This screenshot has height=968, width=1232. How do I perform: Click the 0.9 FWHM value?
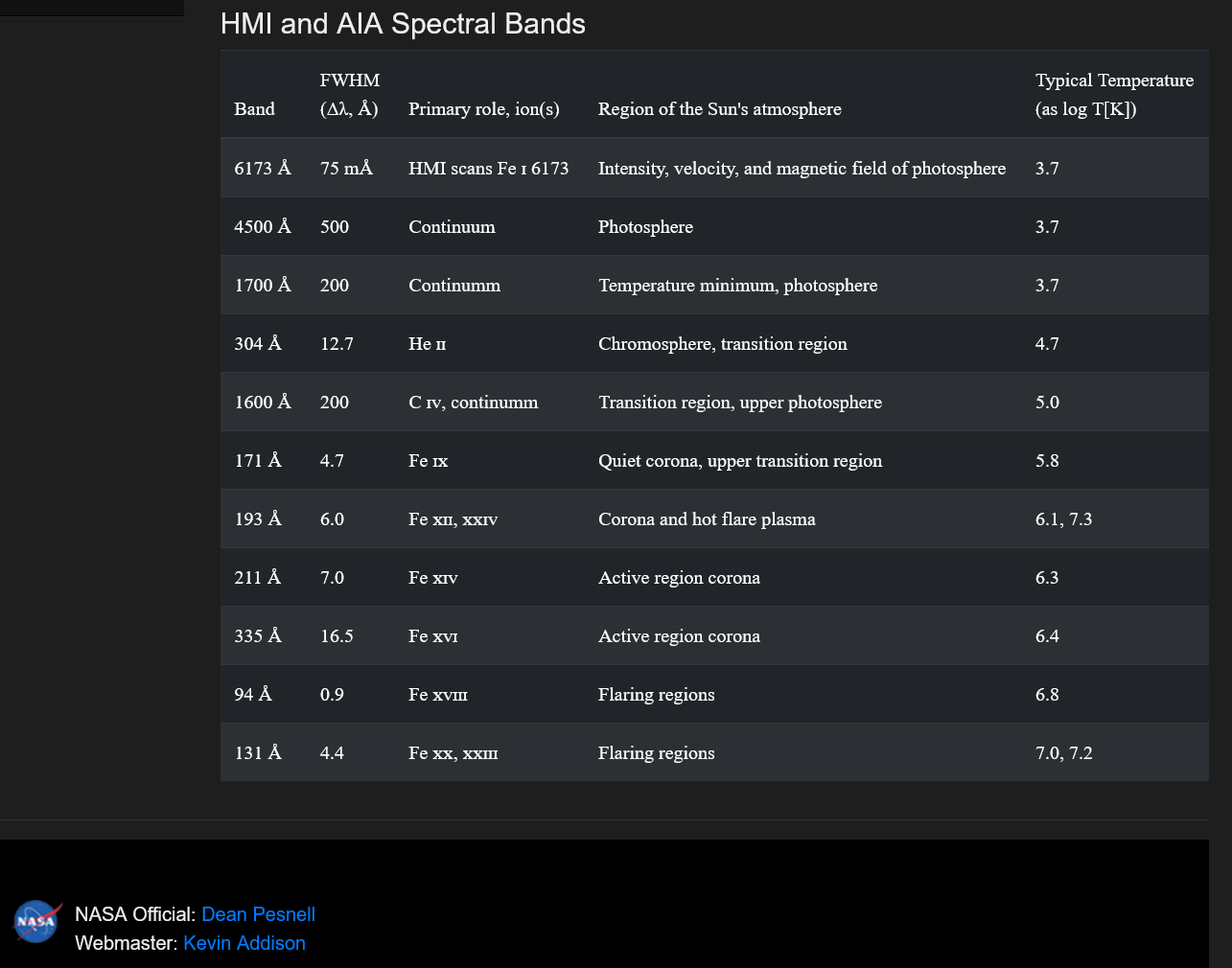[x=332, y=694]
